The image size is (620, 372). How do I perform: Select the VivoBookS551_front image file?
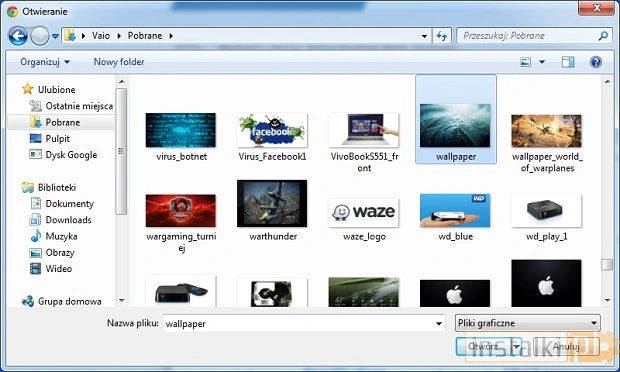[364, 142]
